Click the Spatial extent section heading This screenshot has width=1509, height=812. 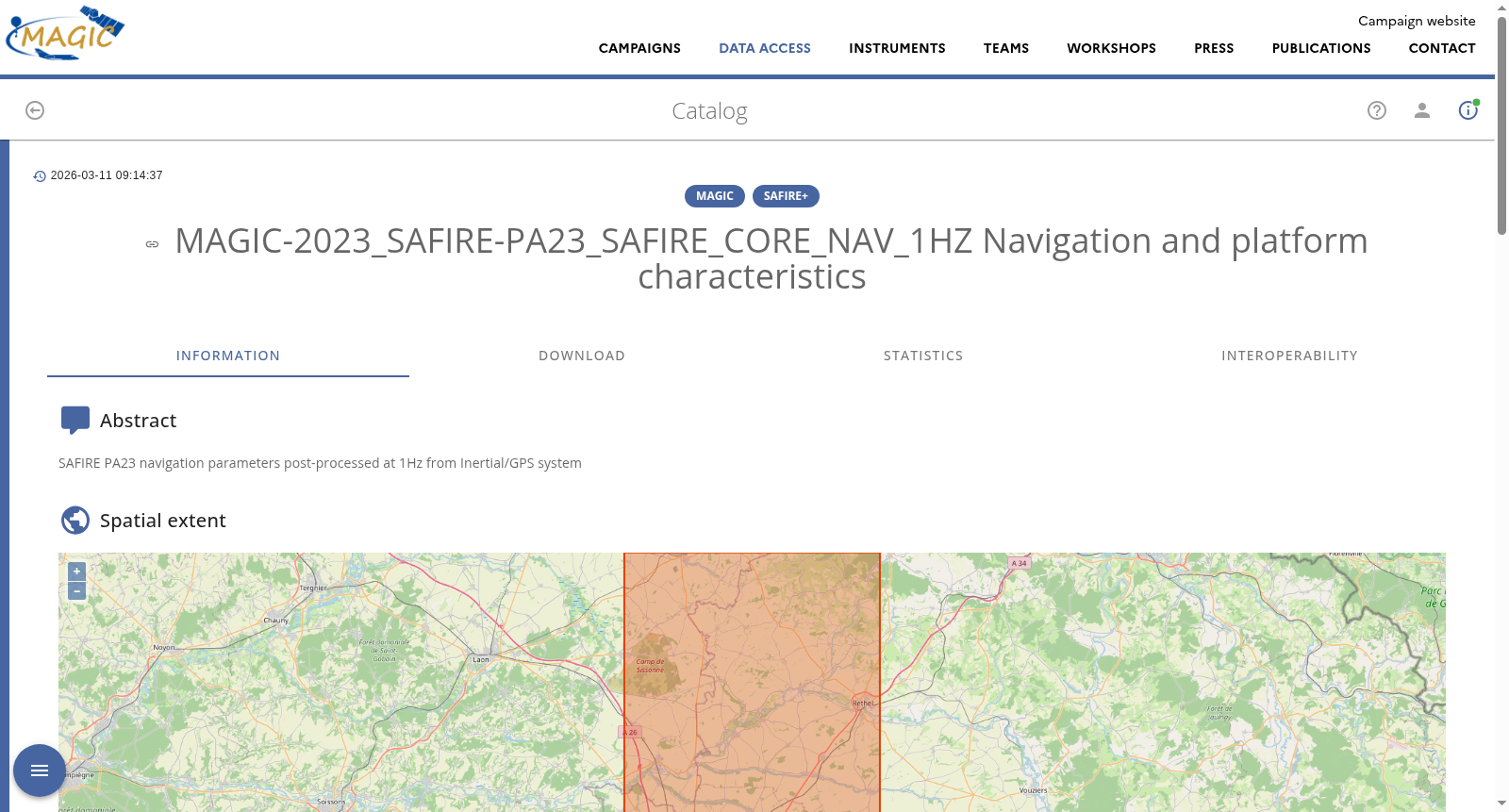pos(163,521)
